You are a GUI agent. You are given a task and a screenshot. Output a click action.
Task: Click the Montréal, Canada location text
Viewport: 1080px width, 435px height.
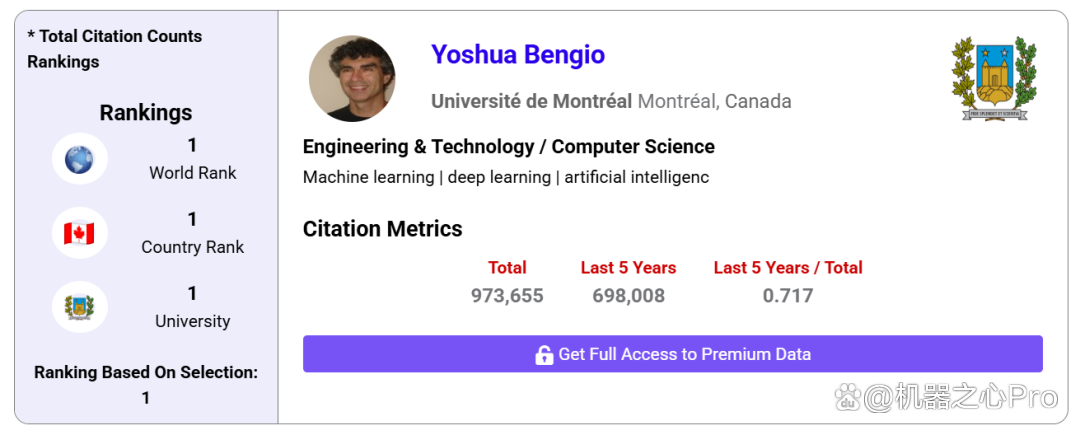pos(714,102)
